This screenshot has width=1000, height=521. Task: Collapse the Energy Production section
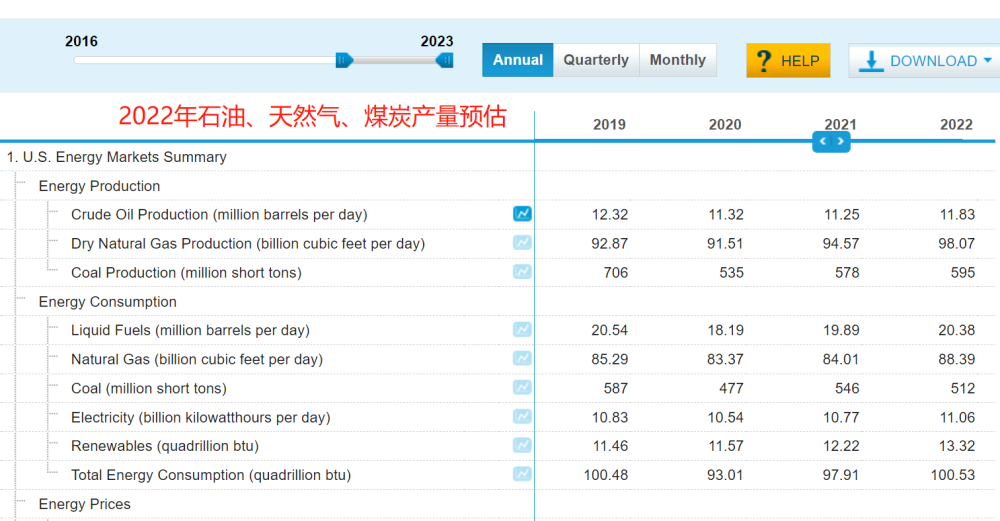pos(99,186)
